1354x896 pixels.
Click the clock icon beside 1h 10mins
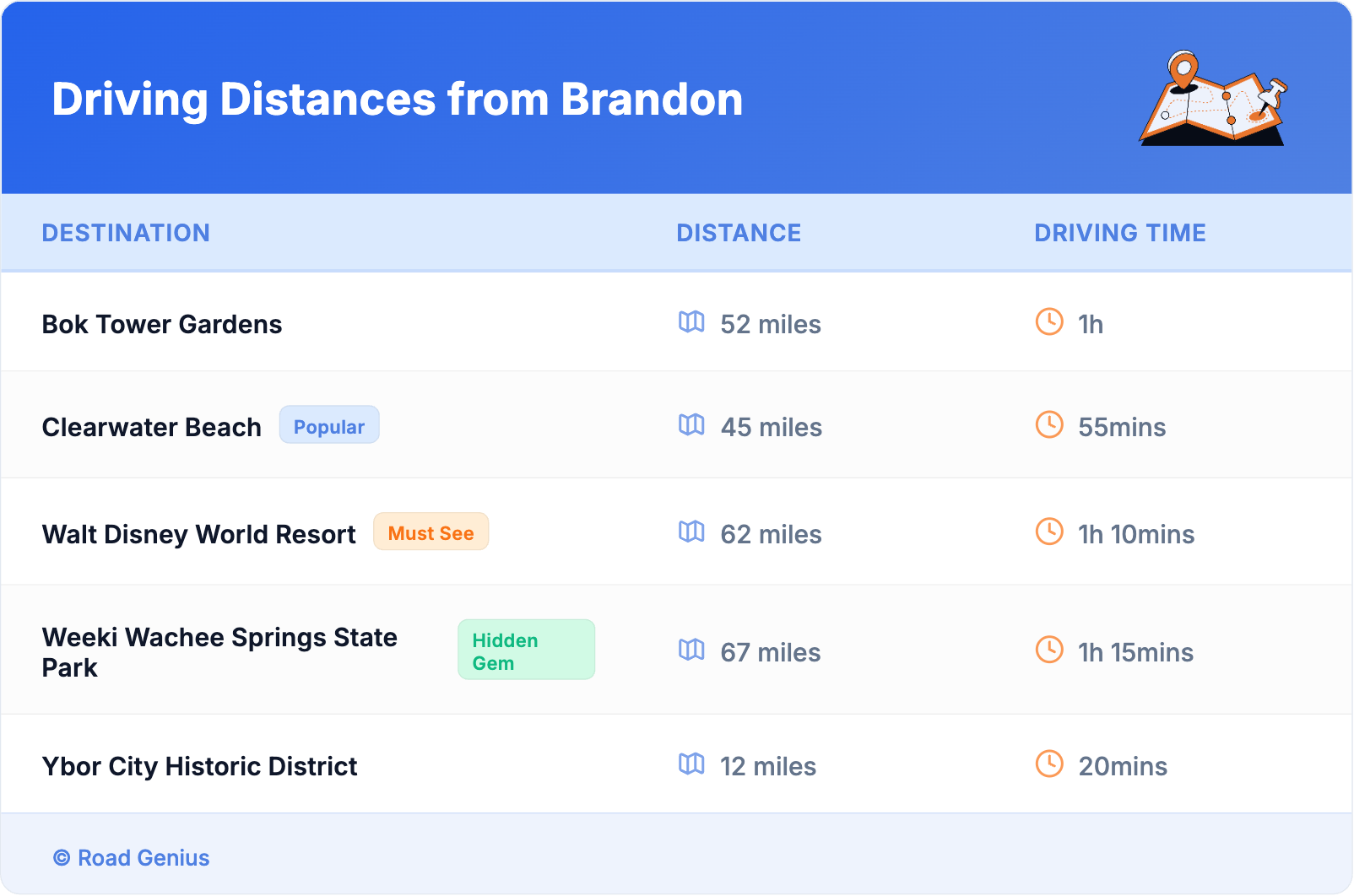(1049, 532)
